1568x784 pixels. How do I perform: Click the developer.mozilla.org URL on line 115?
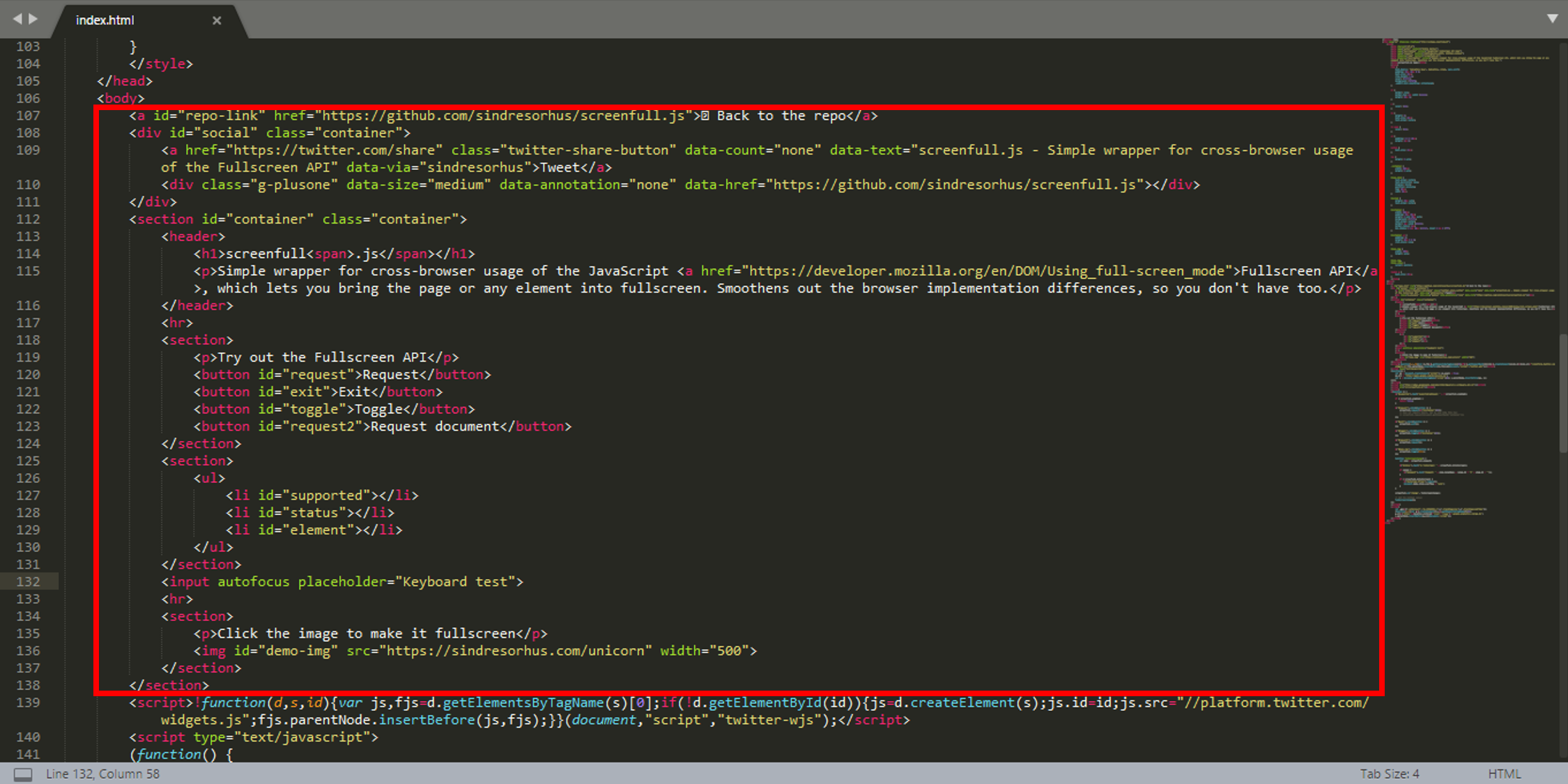986,271
